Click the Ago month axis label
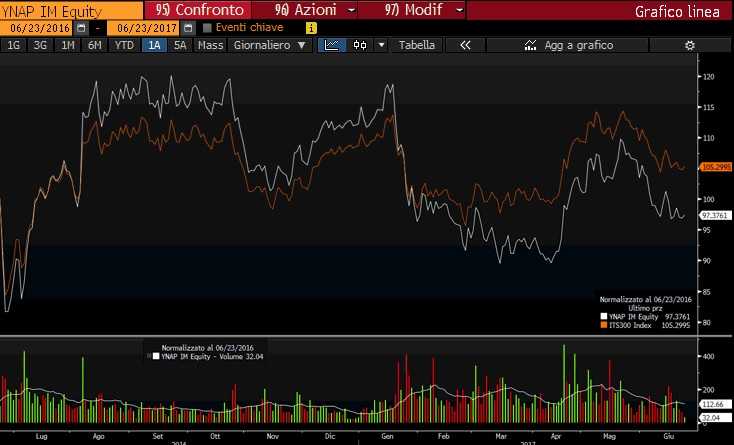The width and height of the screenshot is (734, 445). pos(98,436)
